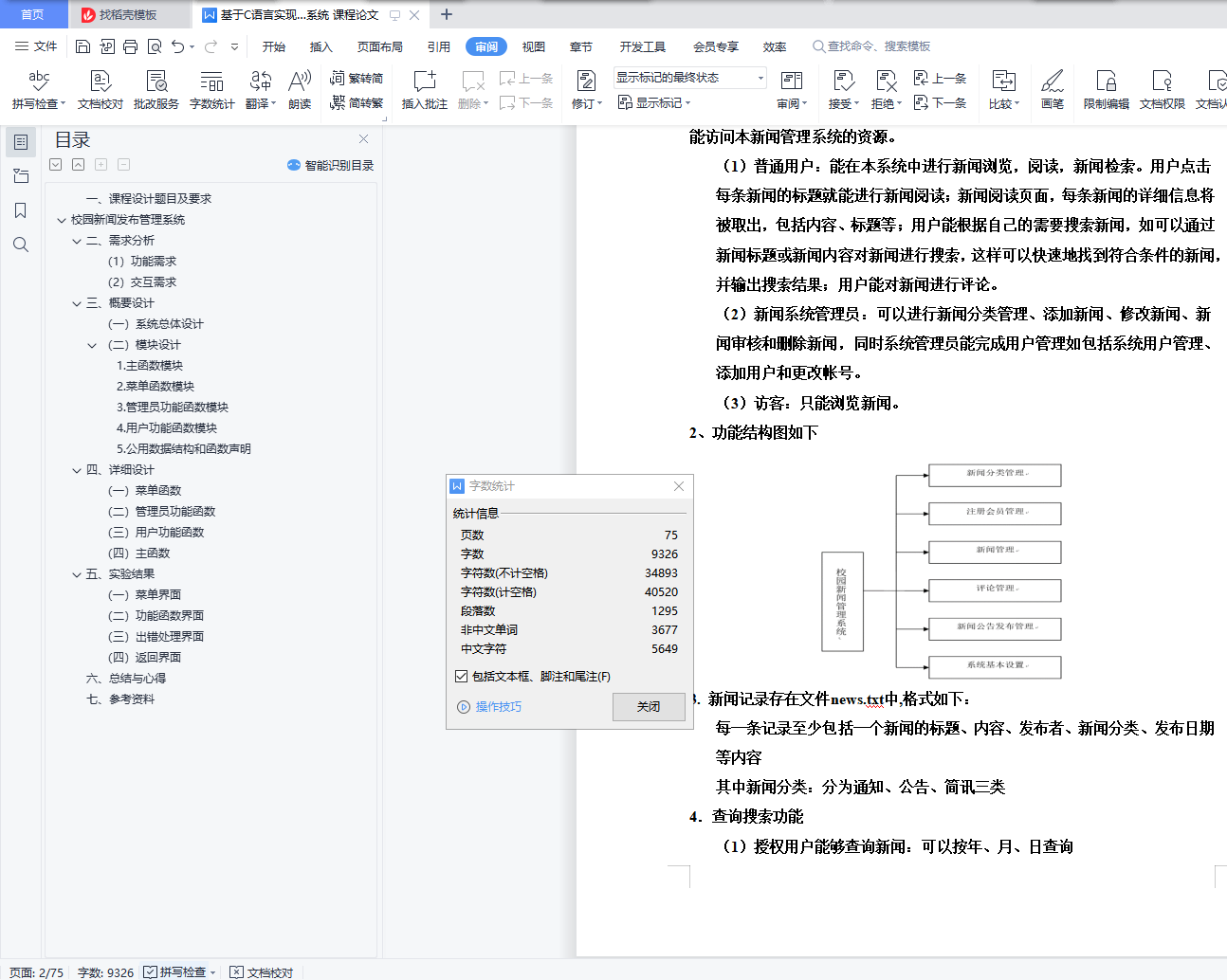The width and height of the screenshot is (1227, 980).
Task: Click the export-to-PDF icon beside save
Action: click(107, 46)
